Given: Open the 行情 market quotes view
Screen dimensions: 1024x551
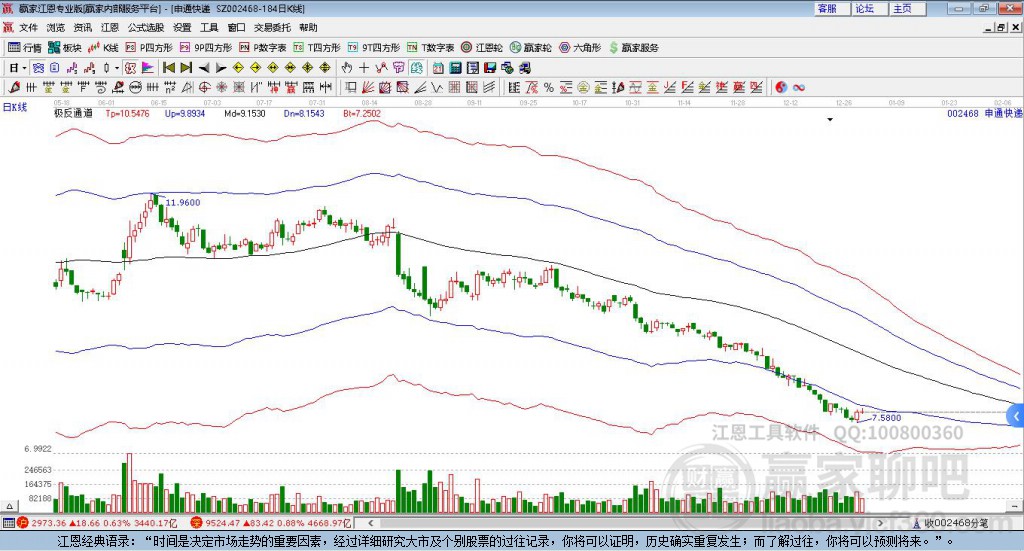Looking at the screenshot, I should click(x=24, y=48).
